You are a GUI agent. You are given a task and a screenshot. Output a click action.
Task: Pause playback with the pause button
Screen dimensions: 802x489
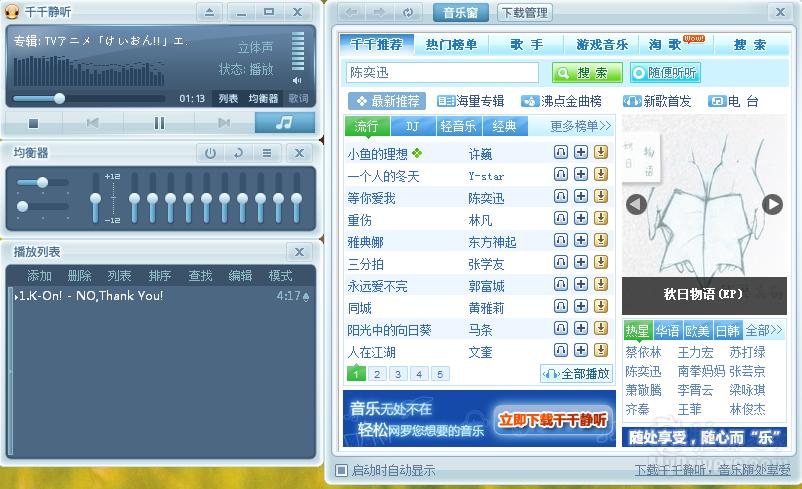[159, 123]
